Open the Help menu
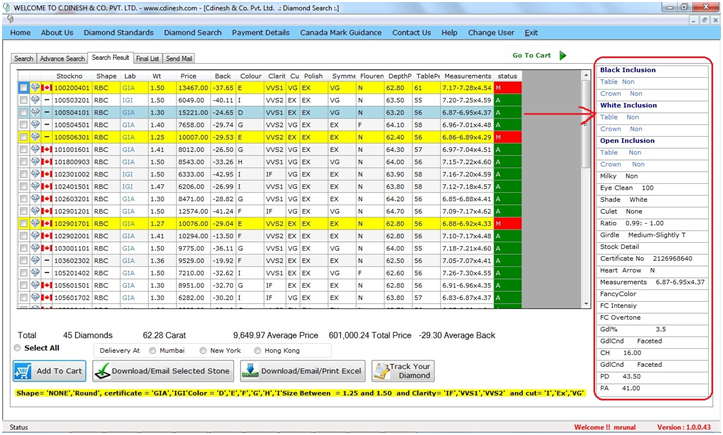 click(449, 33)
